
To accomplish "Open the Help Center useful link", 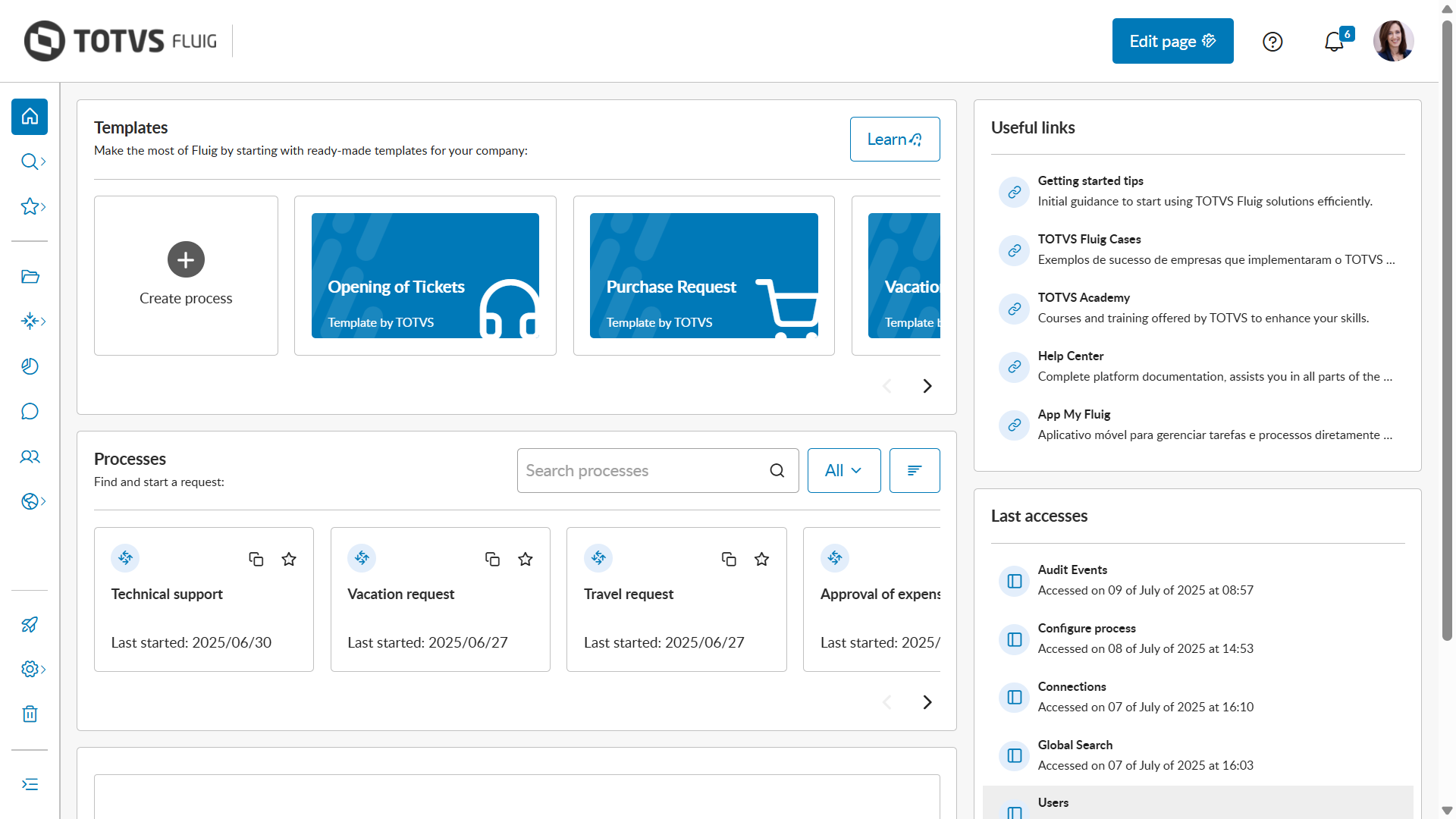I will (x=1070, y=356).
